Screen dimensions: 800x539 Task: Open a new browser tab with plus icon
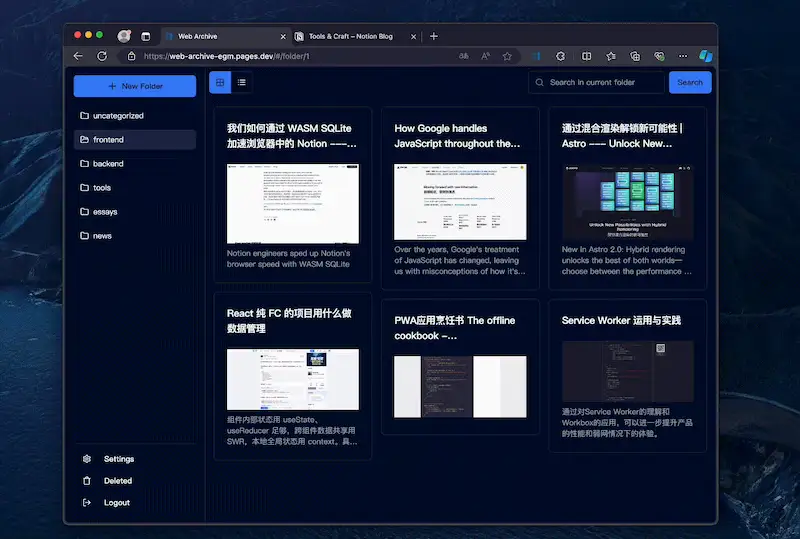tap(433, 36)
